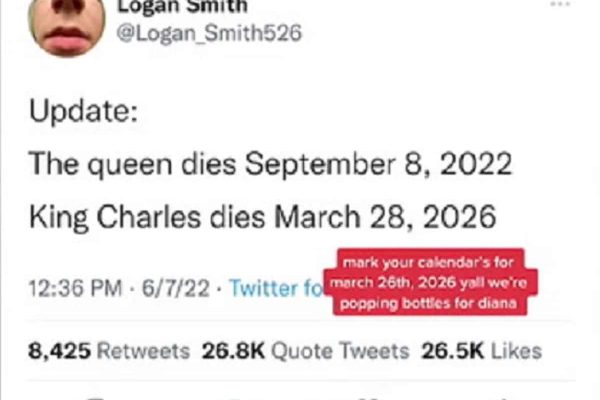Screen dimensions: 600x400
Task: Click the "queen dies September 8, 2022" line
Action: coord(302,162)
